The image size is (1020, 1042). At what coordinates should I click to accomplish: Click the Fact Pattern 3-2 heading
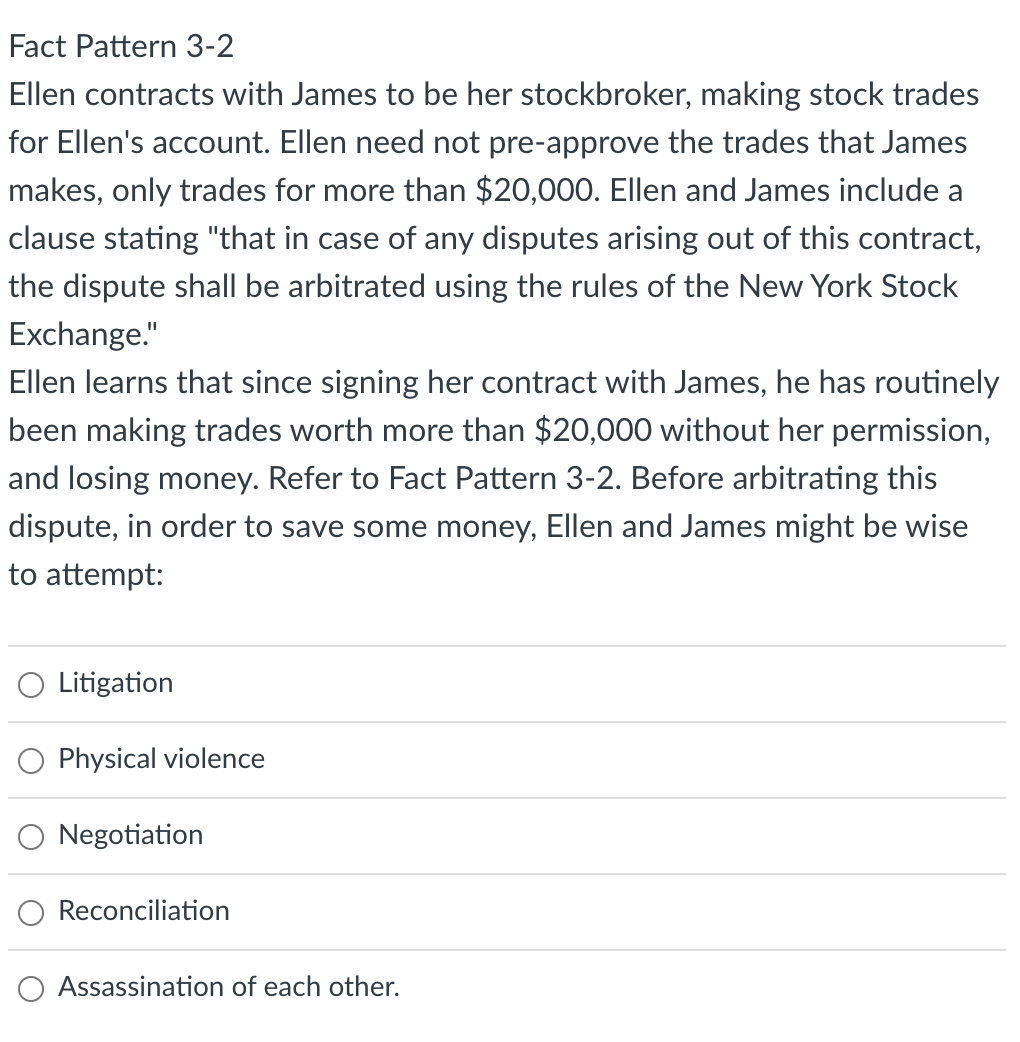pos(120,46)
